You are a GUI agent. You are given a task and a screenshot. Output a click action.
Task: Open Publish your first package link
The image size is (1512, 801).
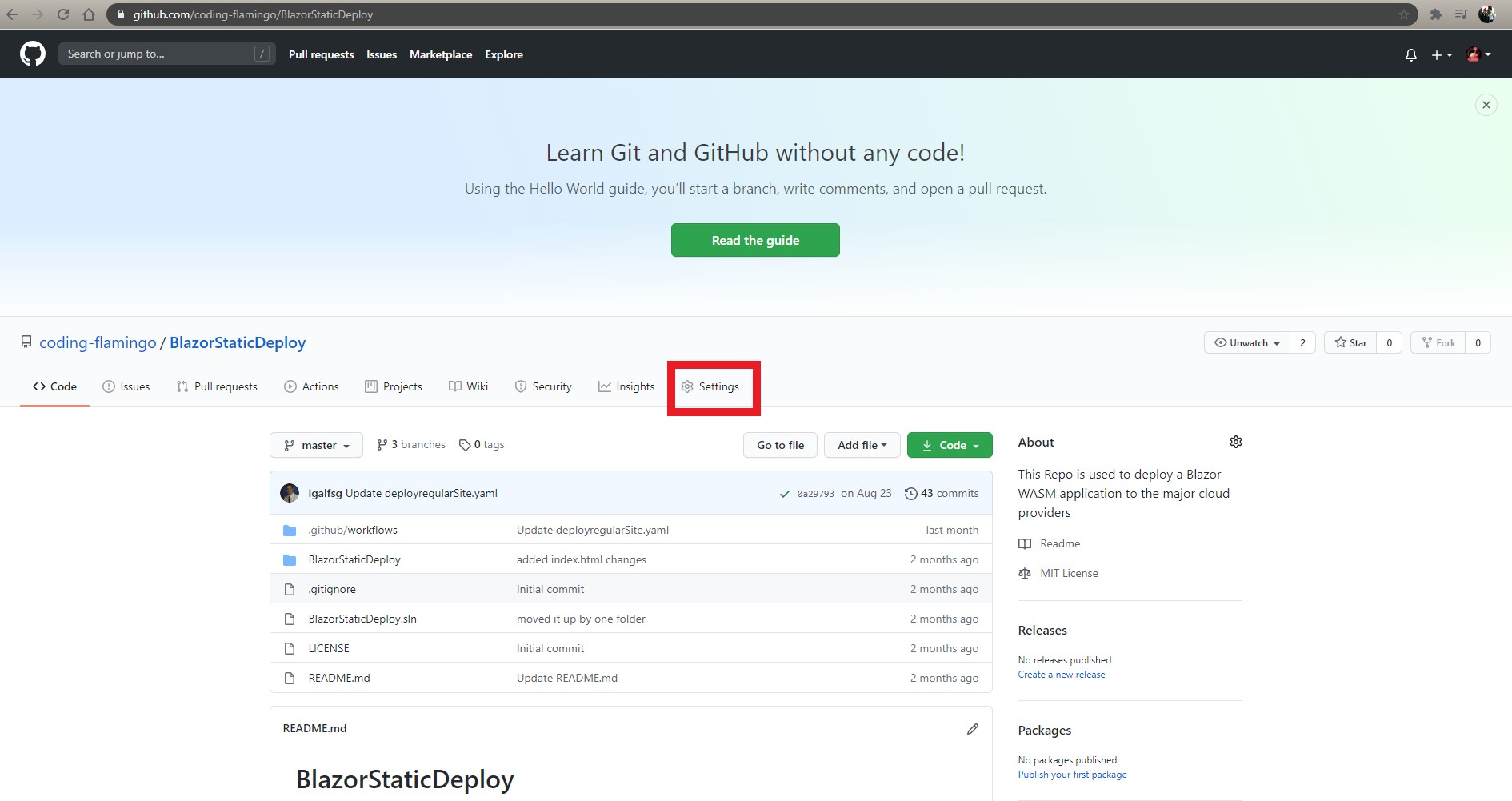[1072, 775]
